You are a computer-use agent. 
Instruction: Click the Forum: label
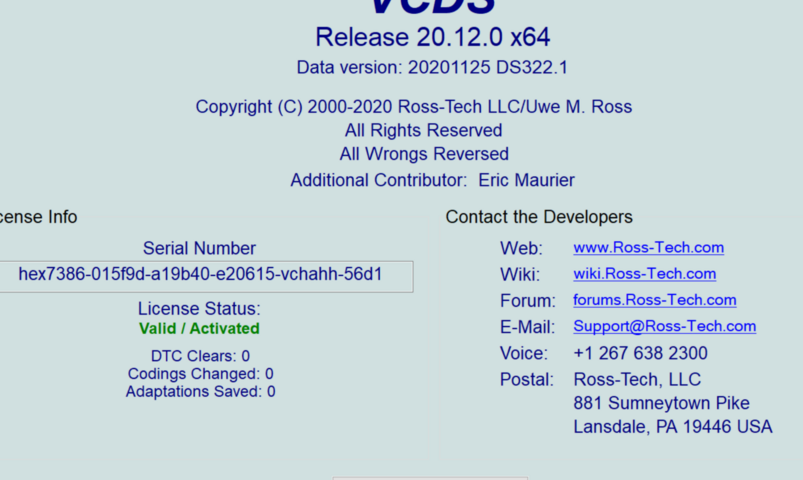[x=527, y=301]
